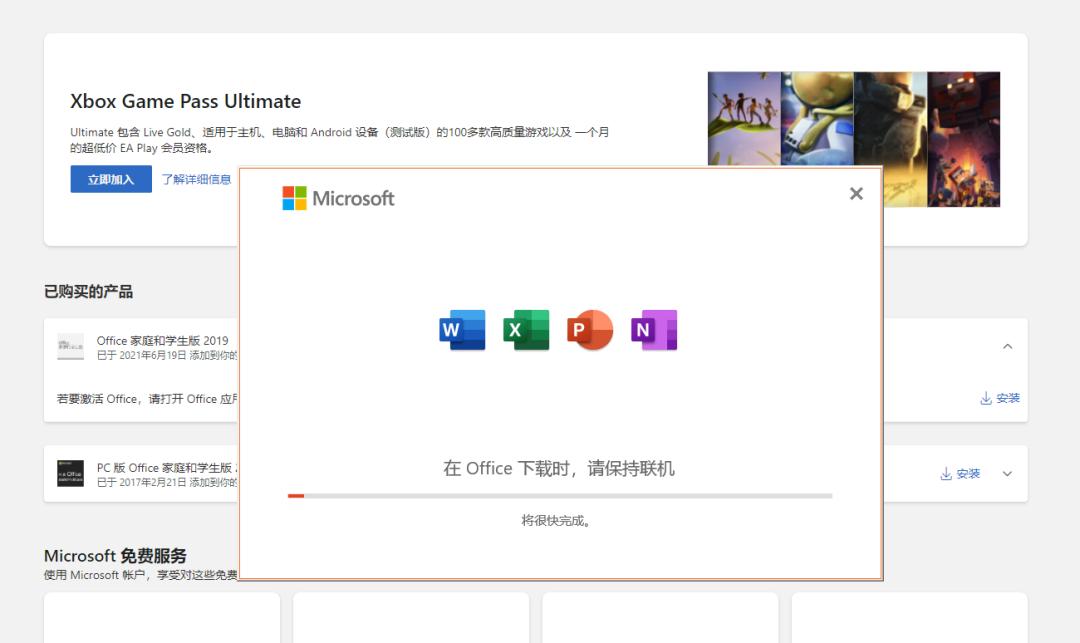Collapse the Office 家庭和学生版 2019 details
This screenshot has height=643, width=1080.
click(x=1008, y=345)
